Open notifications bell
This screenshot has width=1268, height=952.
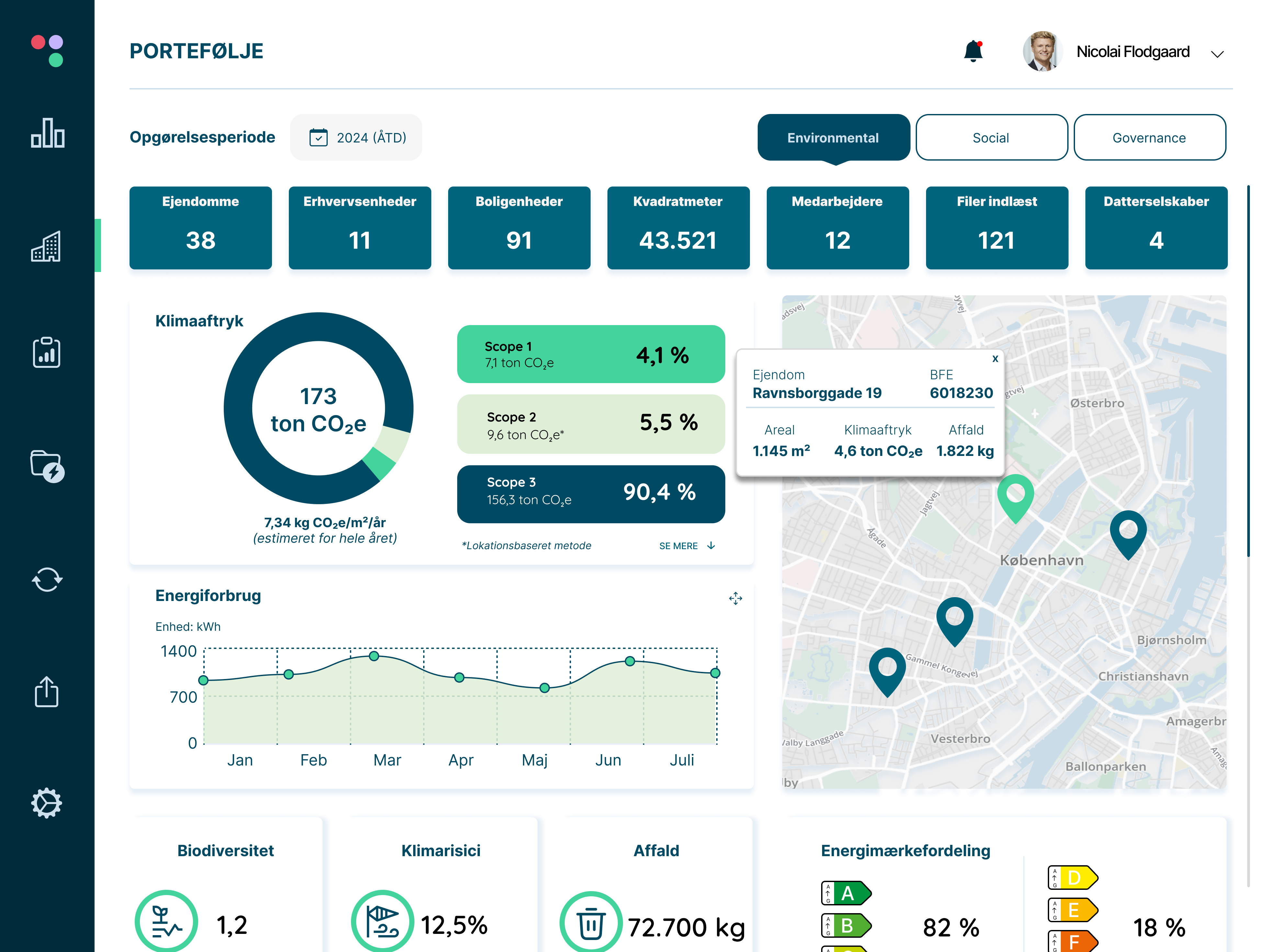pyautogui.click(x=973, y=51)
